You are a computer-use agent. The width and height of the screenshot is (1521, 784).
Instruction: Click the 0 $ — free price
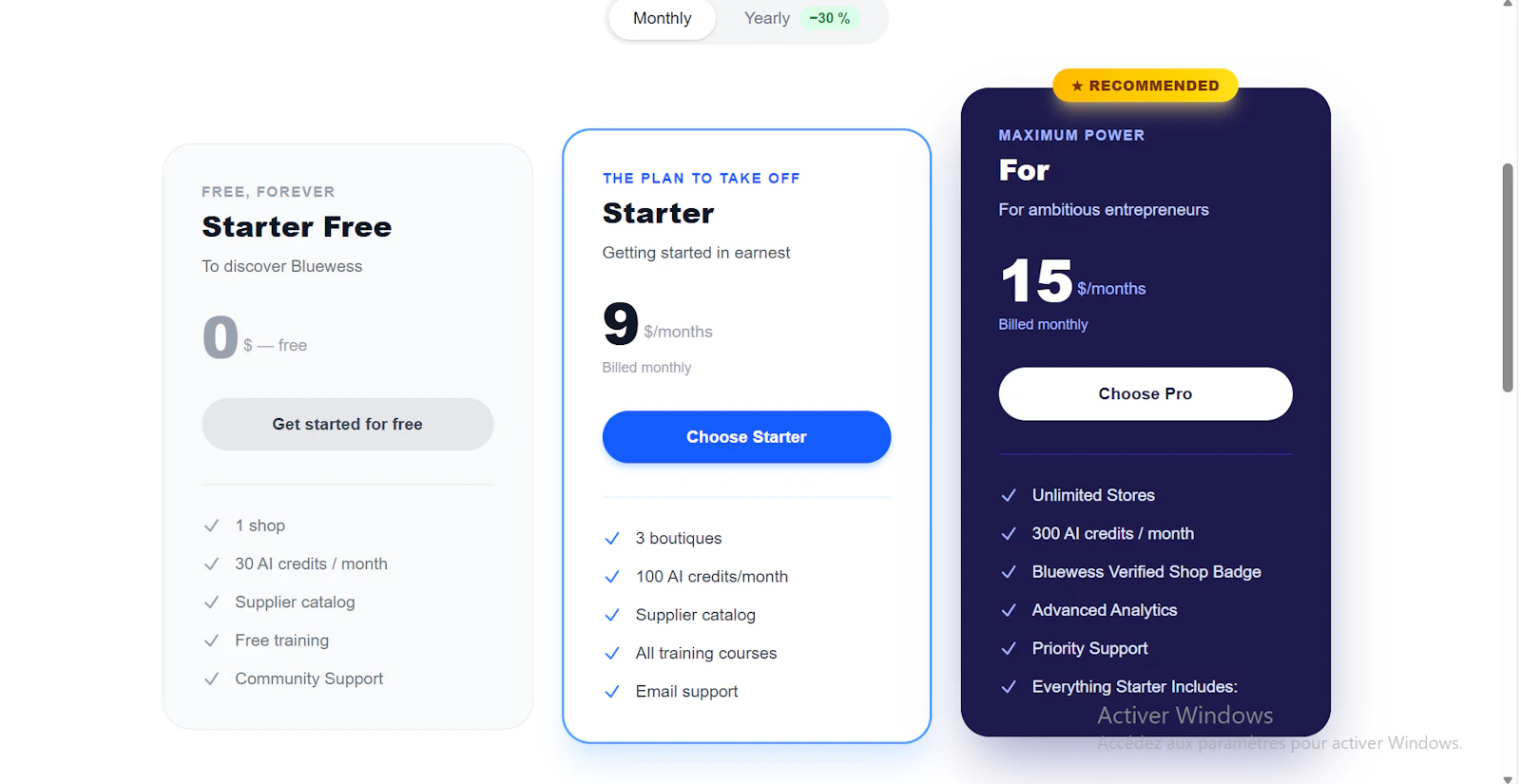pos(255,337)
